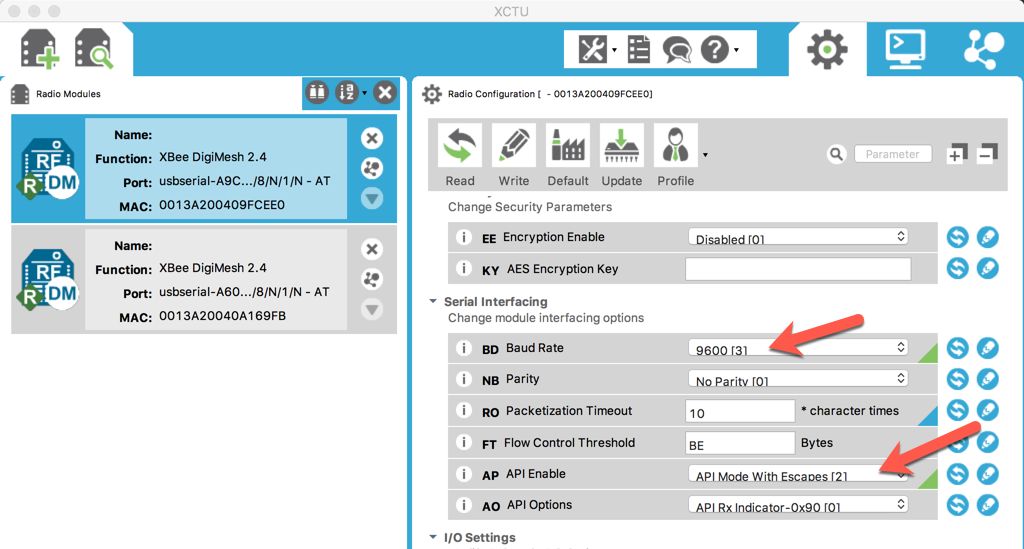1024x549 pixels.
Task: Open Baud Rate dropdown
Action: click(x=798, y=348)
